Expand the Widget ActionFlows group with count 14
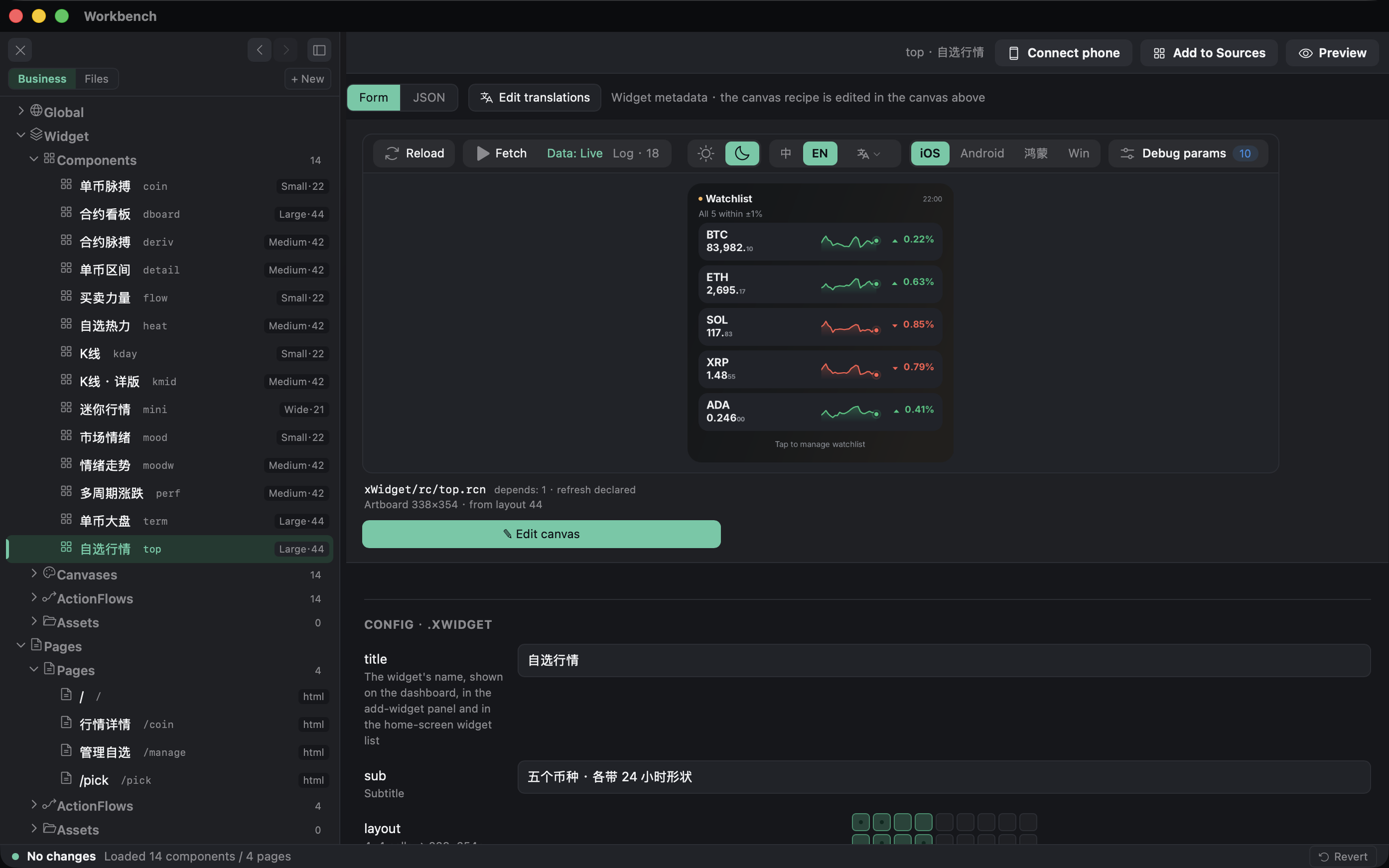 point(34,598)
